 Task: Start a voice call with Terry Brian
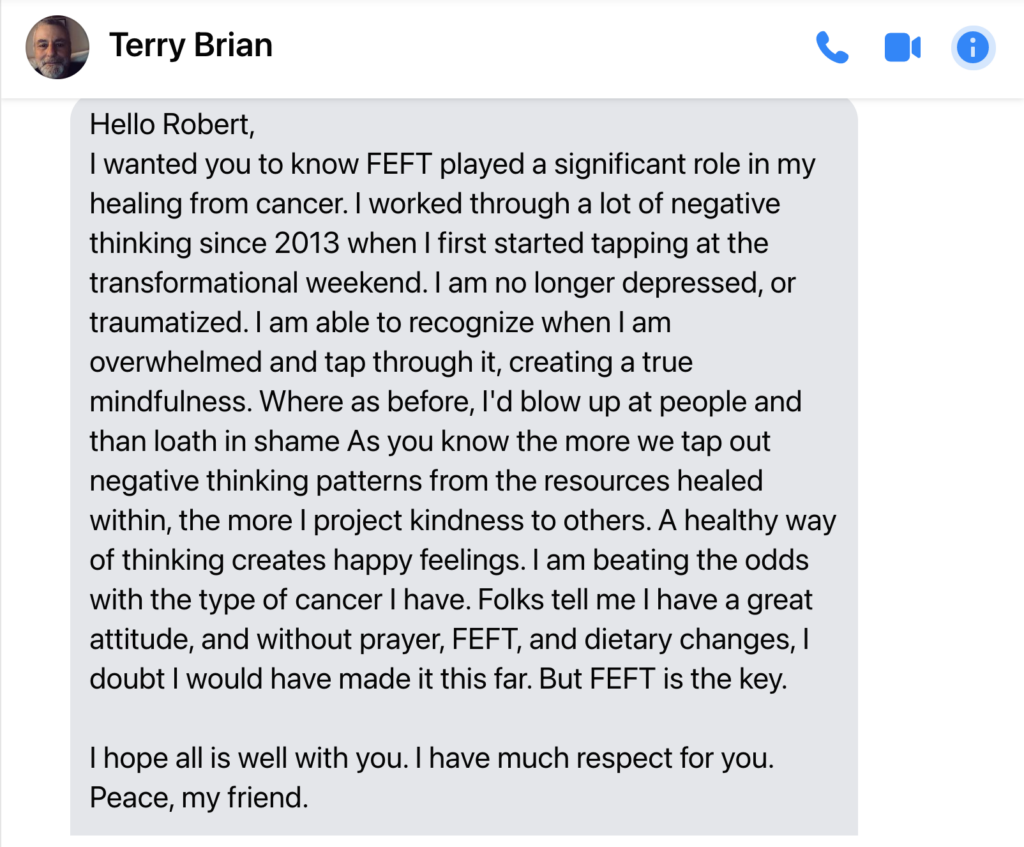pyautogui.click(x=832, y=48)
